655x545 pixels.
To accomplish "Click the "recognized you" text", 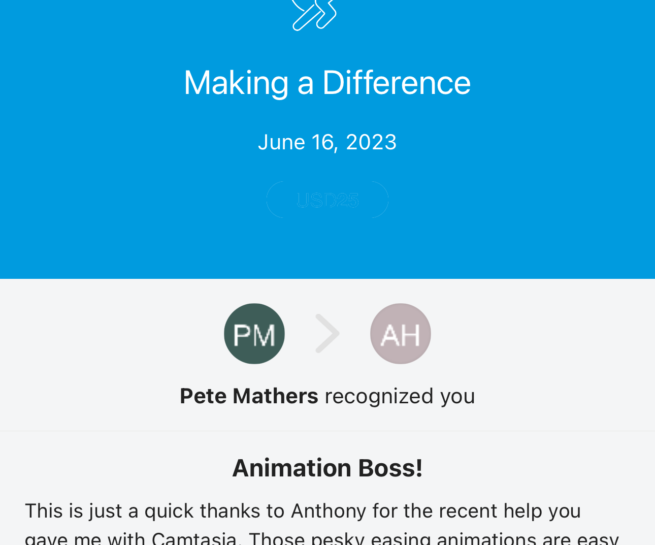I will point(400,396).
